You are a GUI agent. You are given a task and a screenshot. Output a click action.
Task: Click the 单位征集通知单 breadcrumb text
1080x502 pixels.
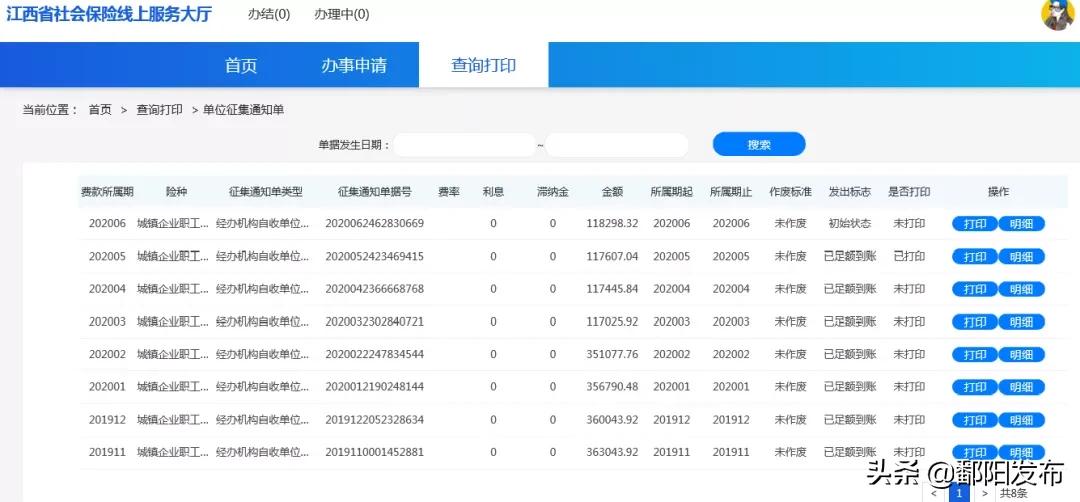click(x=243, y=109)
